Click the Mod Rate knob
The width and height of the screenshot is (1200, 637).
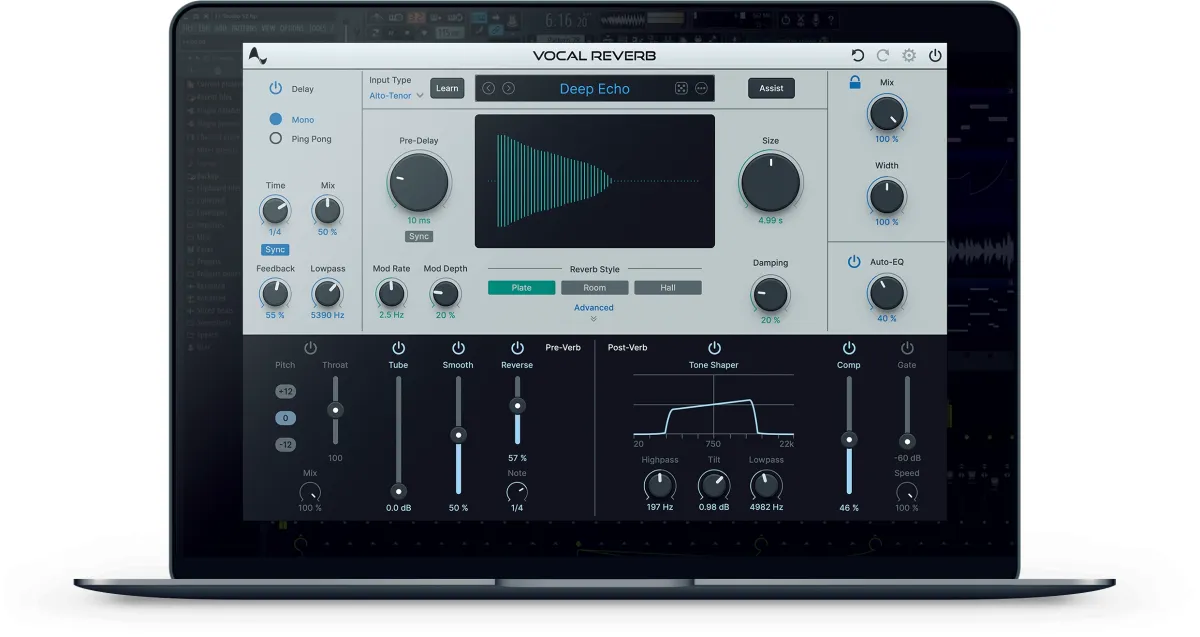[391, 293]
